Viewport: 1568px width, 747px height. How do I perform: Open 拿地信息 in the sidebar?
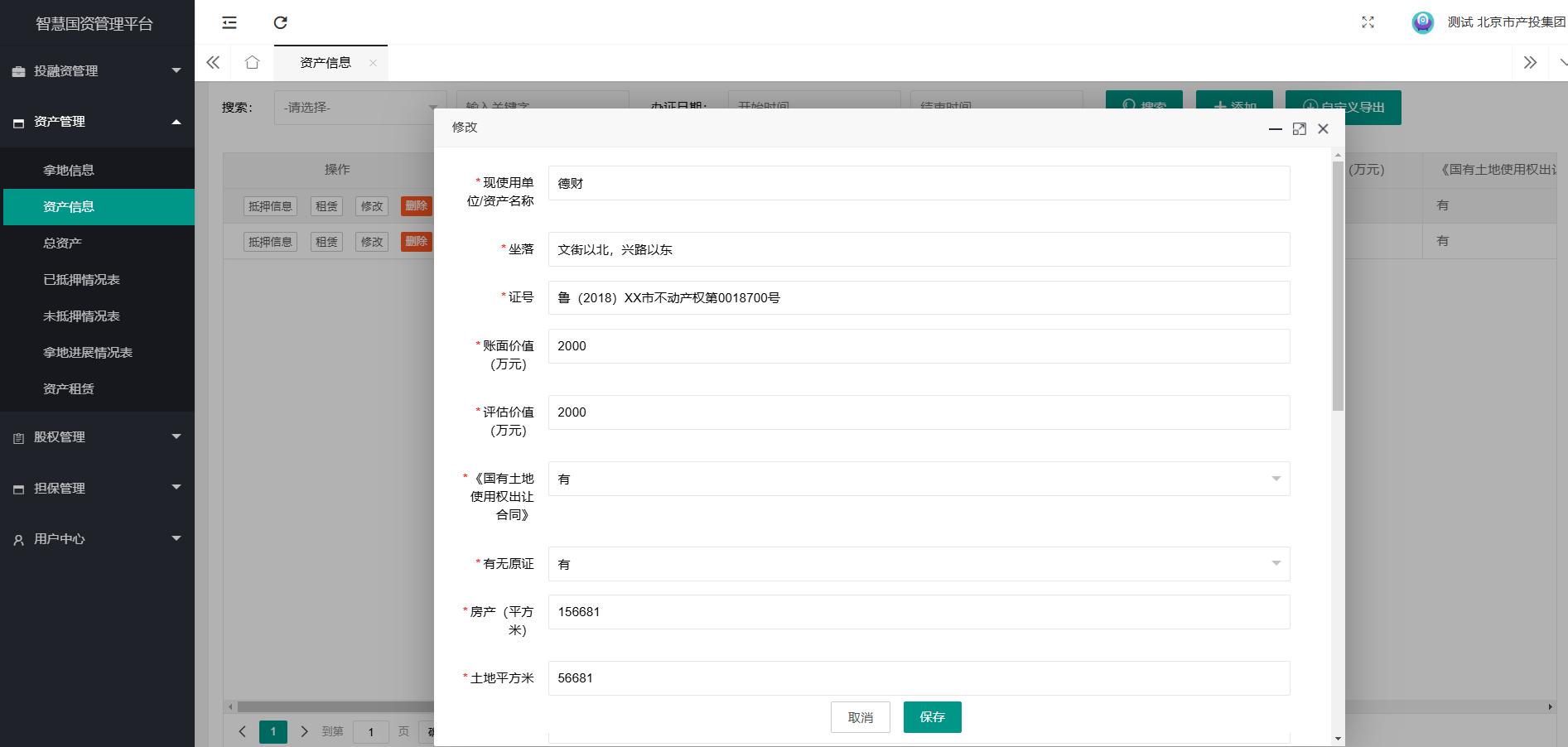69,171
